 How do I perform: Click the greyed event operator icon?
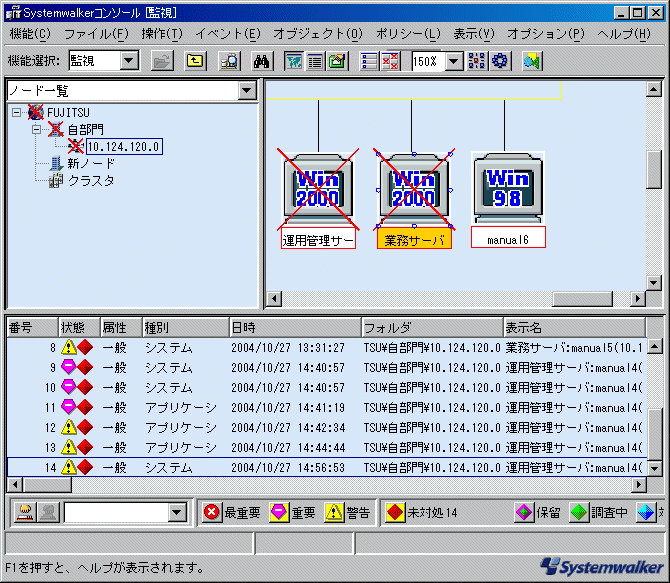click(x=48, y=512)
